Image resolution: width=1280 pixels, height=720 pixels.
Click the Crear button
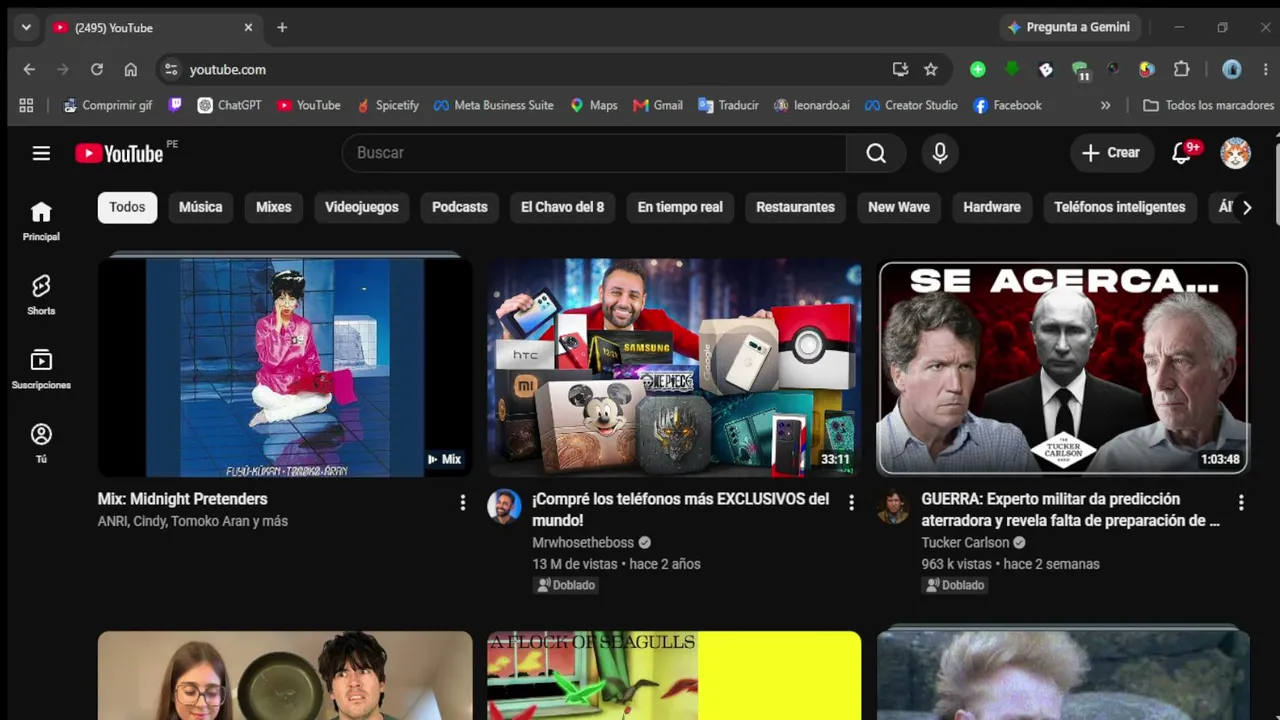pyautogui.click(x=1111, y=153)
